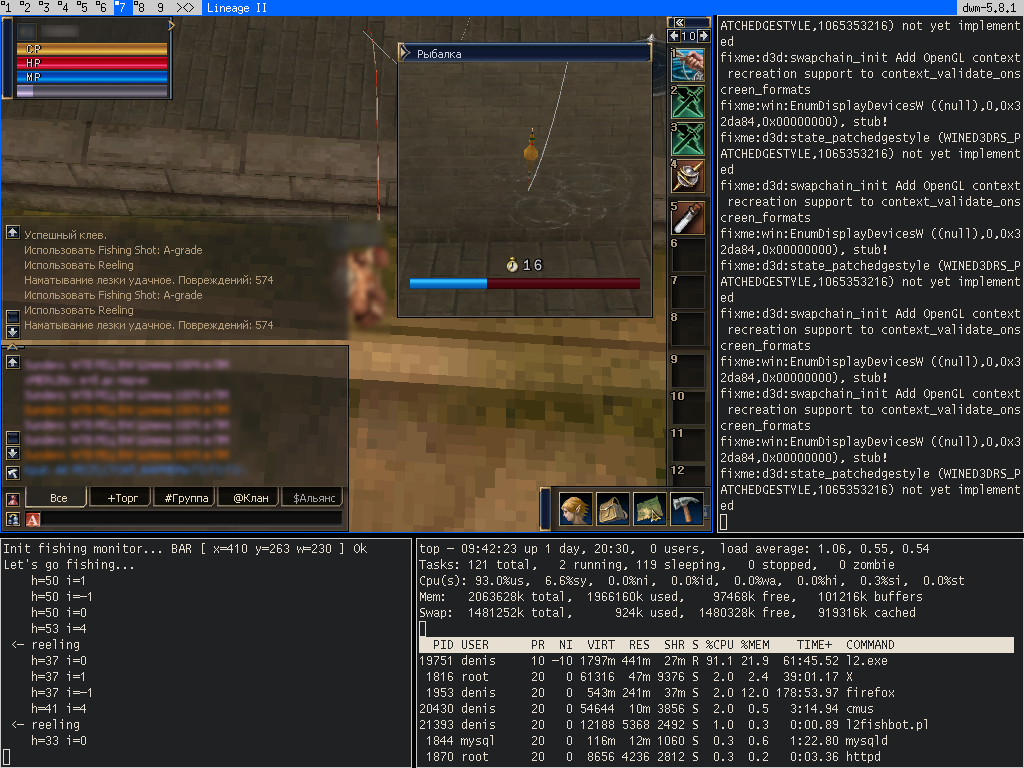Open the world map icon
The height and width of the screenshot is (768, 1024).
click(x=650, y=509)
